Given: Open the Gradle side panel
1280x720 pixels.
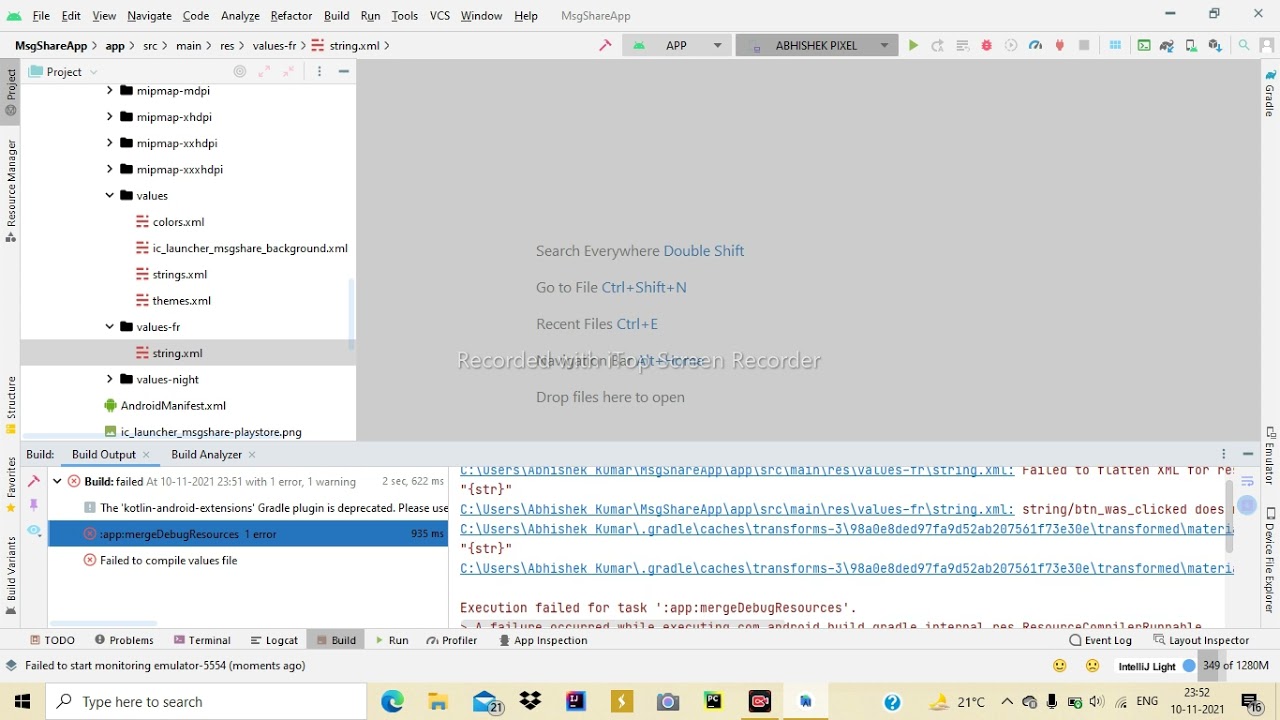Looking at the screenshot, I should point(1270,93).
